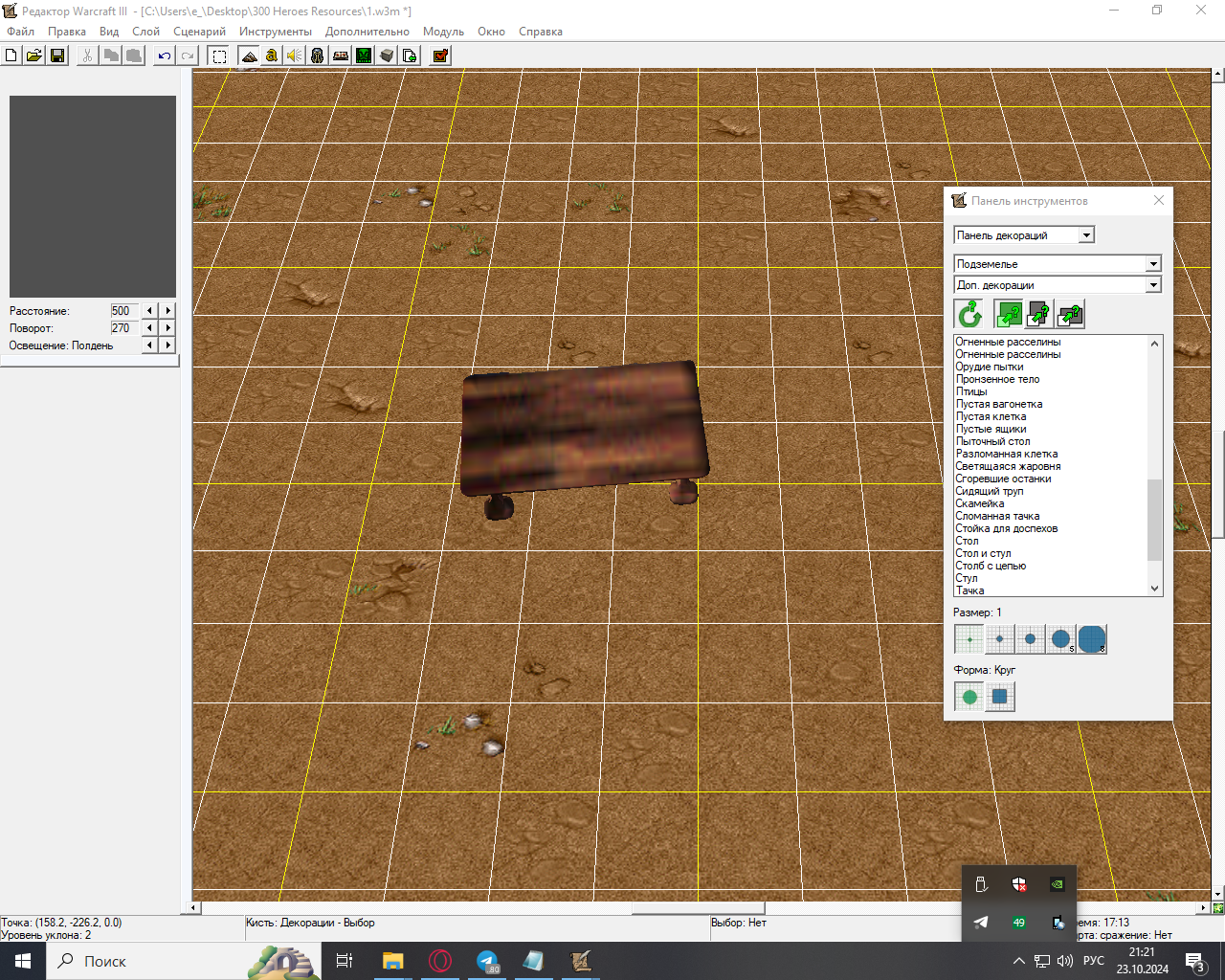Open the AI Editor green face icon
The image size is (1225, 980).
tap(364, 56)
